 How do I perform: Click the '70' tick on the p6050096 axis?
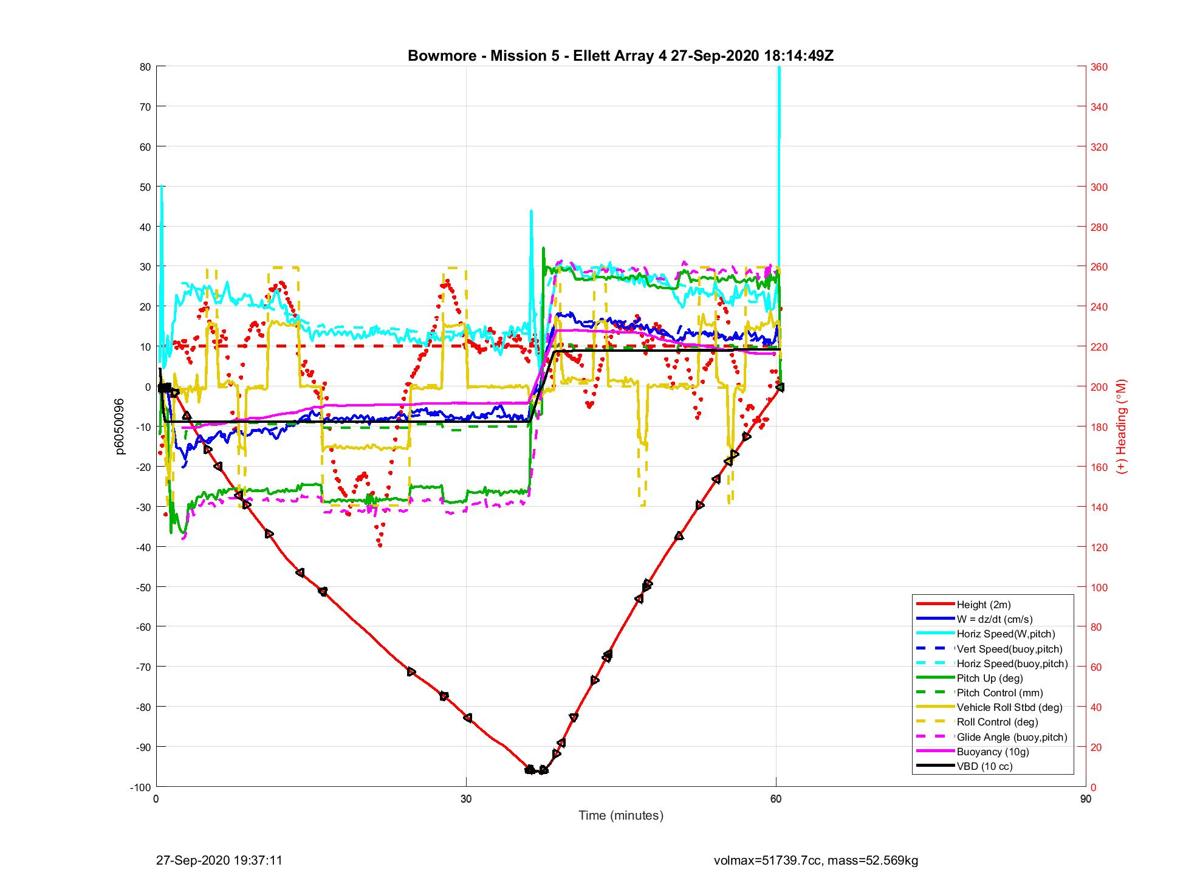(144, 107)
